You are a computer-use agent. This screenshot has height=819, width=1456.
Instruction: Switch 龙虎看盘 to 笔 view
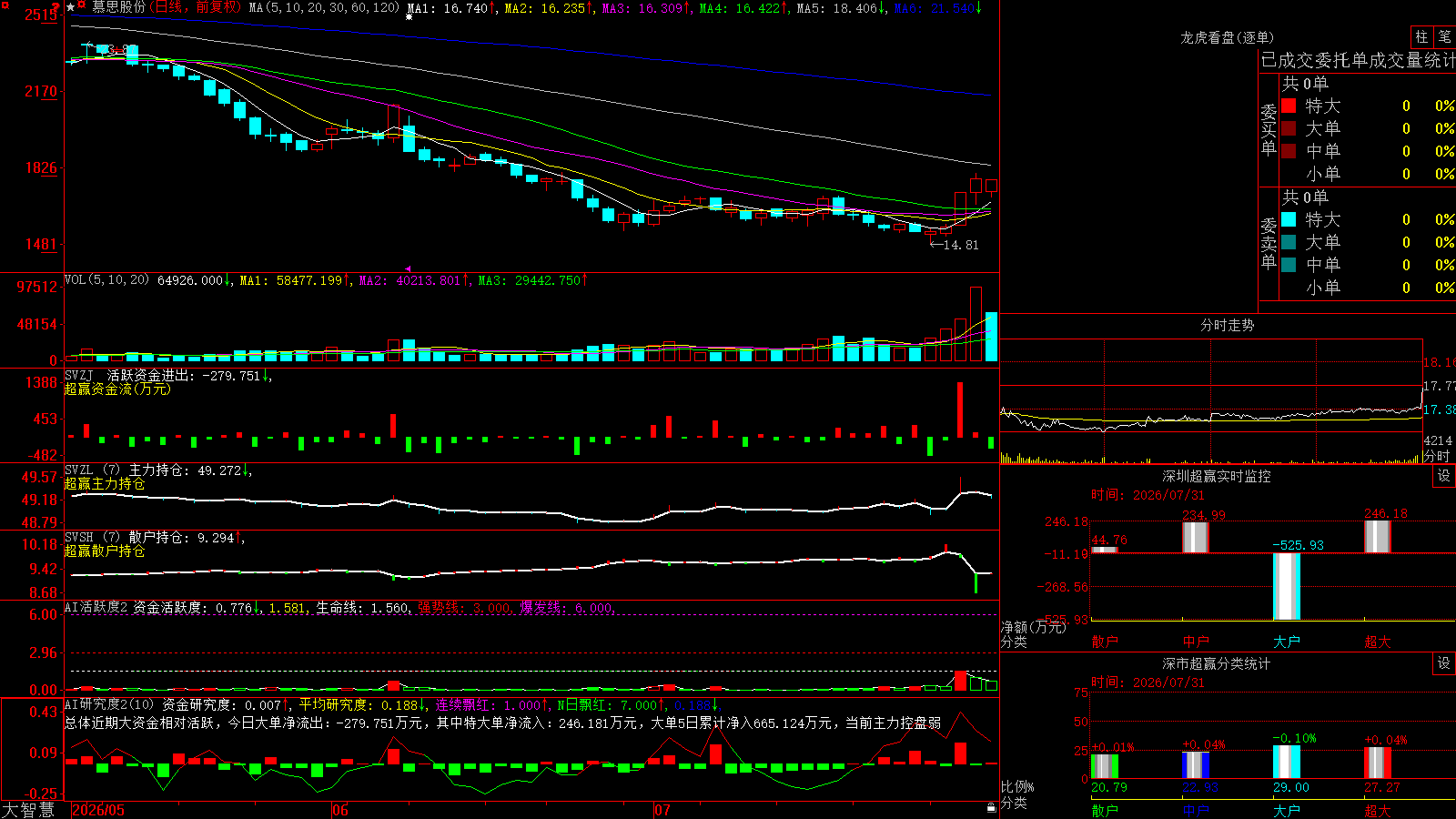tap(1444, 37)
